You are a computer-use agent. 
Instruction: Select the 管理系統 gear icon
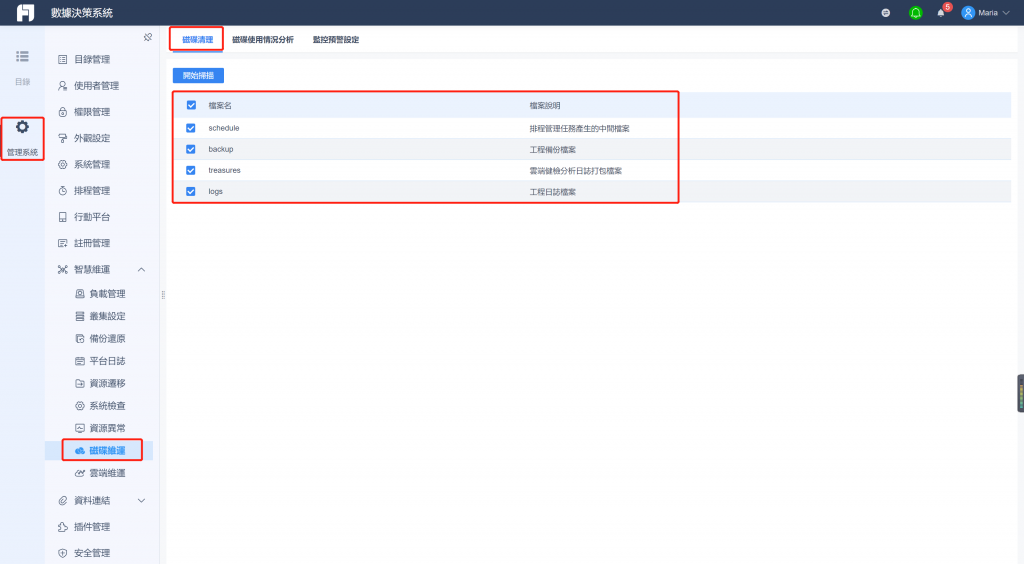point(22,127)
